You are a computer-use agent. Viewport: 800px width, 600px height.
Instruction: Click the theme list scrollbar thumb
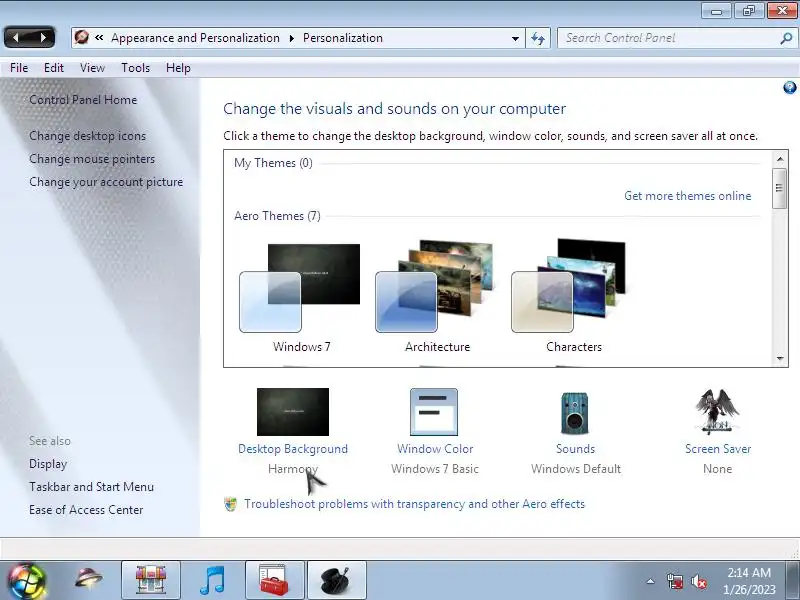point(780,188)
